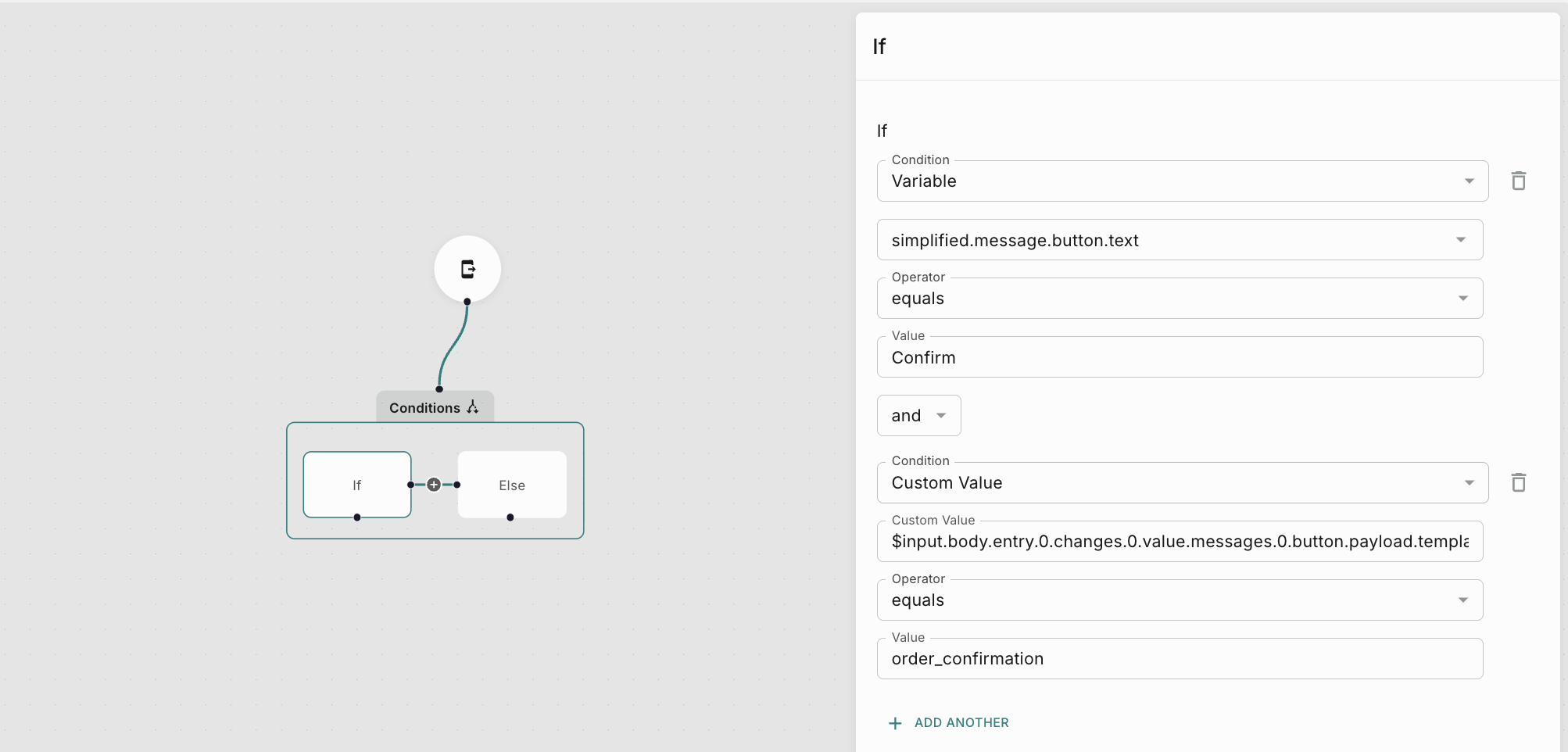Click the bottom connector dot of Else node
This screenshot has width=1568, height=752.
click(x=510, y=517)
